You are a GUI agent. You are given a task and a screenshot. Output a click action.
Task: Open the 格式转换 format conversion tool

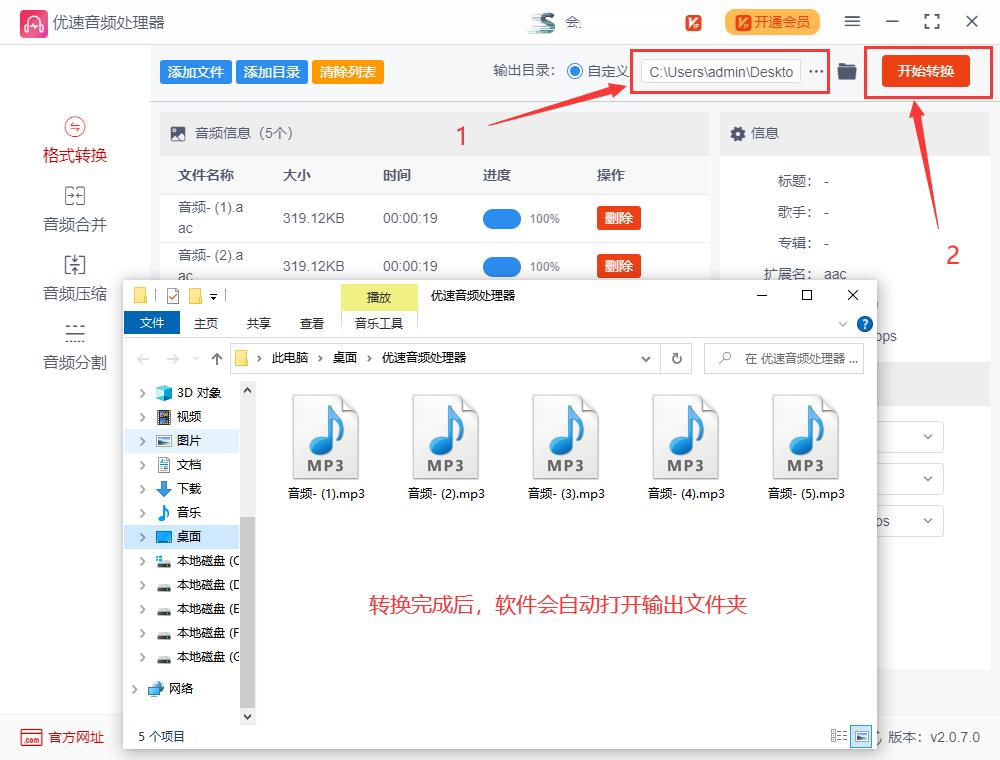point(75,141)
